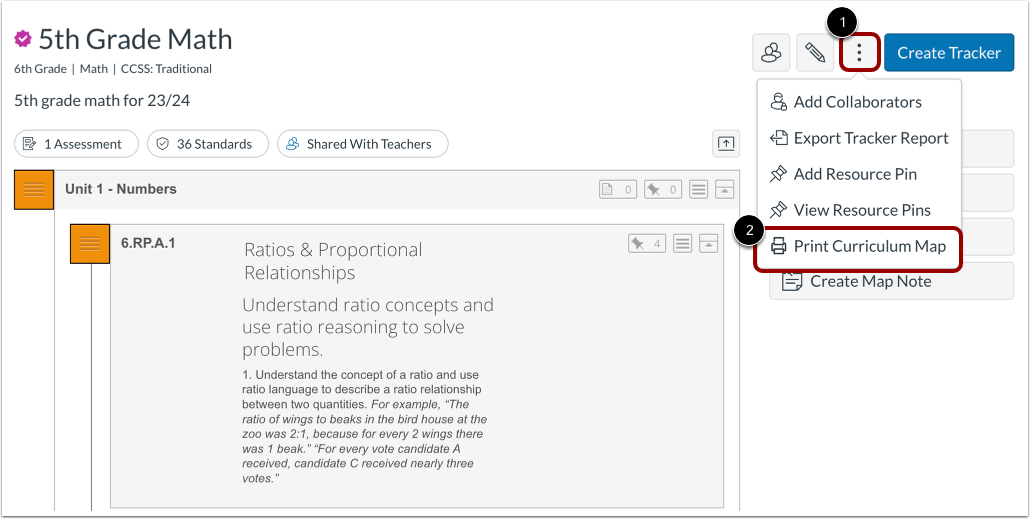This screenshot has height=519, width=1030.
Task: Open the collaborators icon button
Action: tap(771, 53)
